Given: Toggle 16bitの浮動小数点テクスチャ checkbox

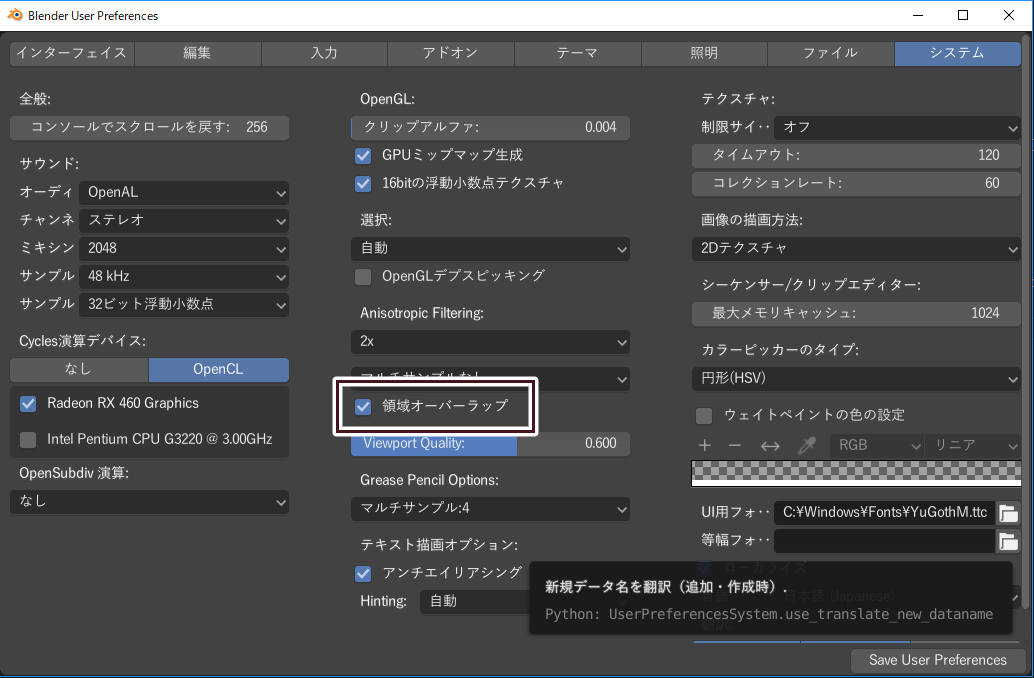Looking at the screenshot, I should click(363, 183).
